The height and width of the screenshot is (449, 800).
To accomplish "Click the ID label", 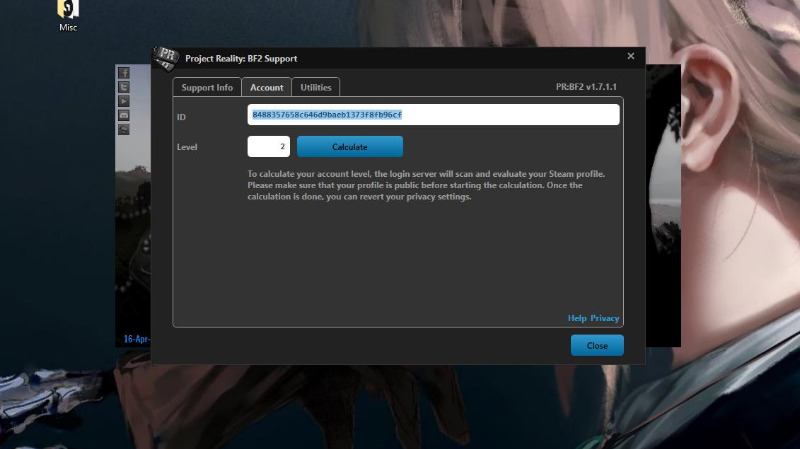I will click(x=181, y=117).
